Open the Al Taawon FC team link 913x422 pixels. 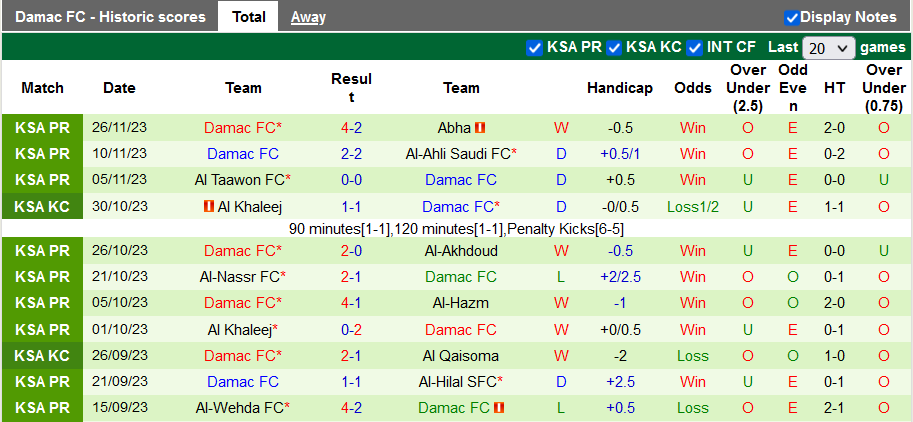tap(240, 180)
